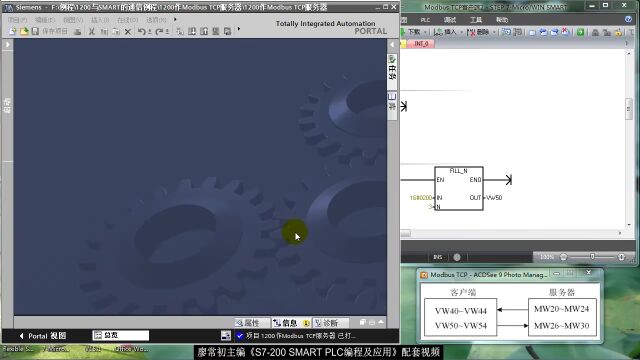Switch to Portal 视图
640x360 pixels.
[42, 336]
